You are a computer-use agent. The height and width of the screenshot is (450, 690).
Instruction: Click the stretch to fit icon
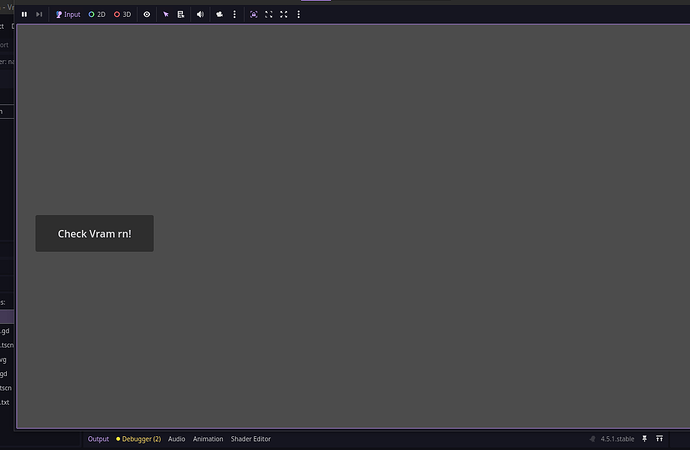pos(284,15)
